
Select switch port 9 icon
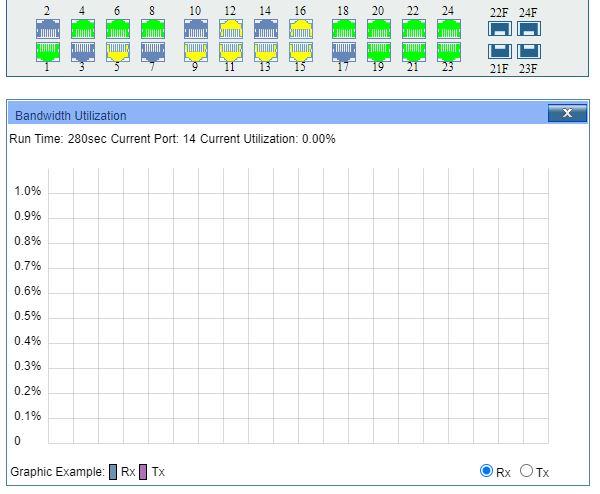pos(196,52)
